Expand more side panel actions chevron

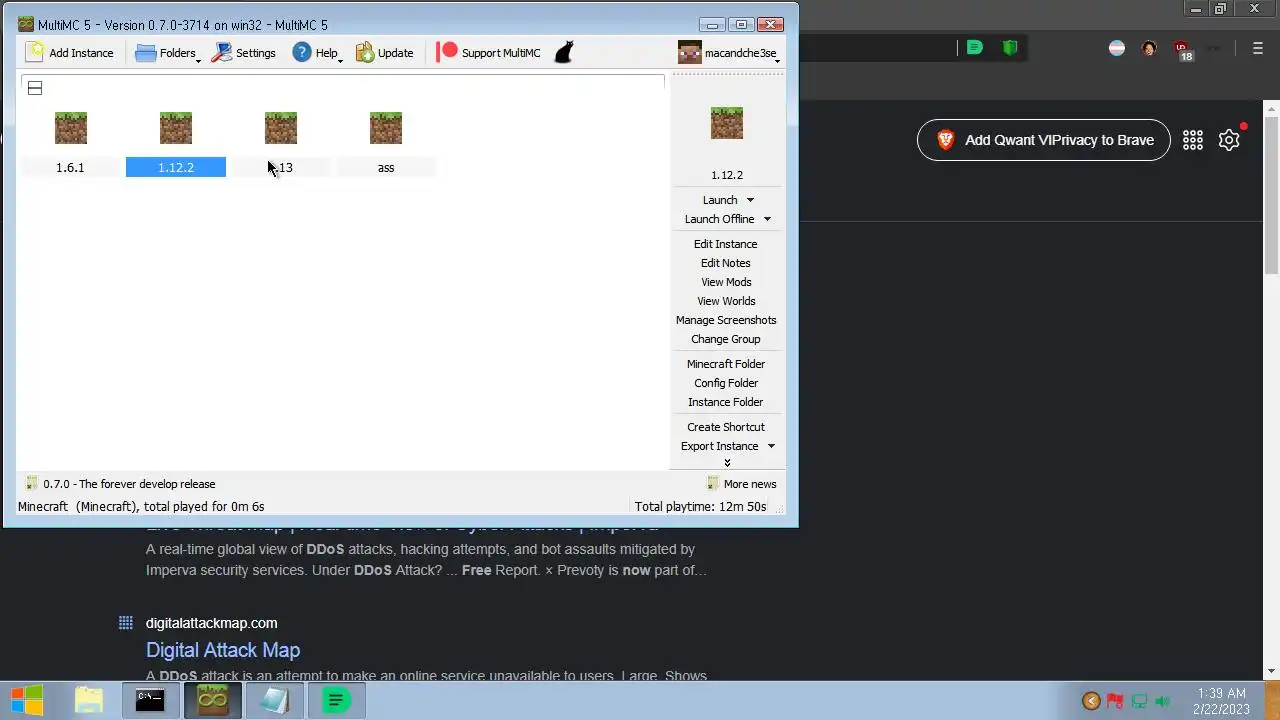click(x=727, y=462)
